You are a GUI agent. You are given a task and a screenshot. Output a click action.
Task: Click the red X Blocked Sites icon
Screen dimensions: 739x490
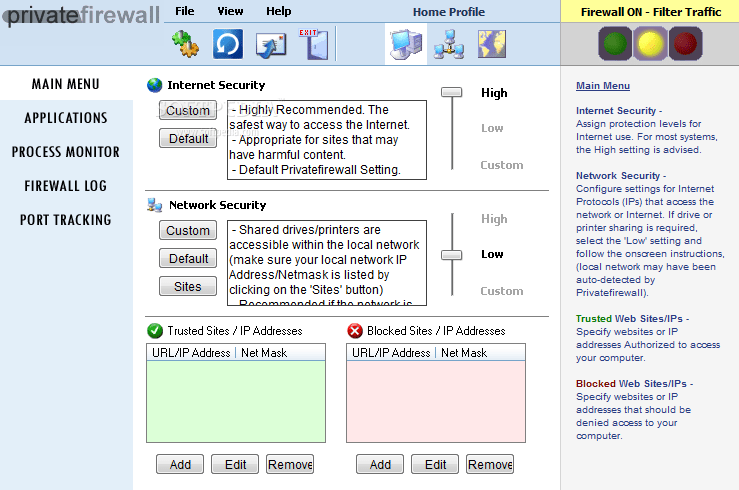point(355,331)
